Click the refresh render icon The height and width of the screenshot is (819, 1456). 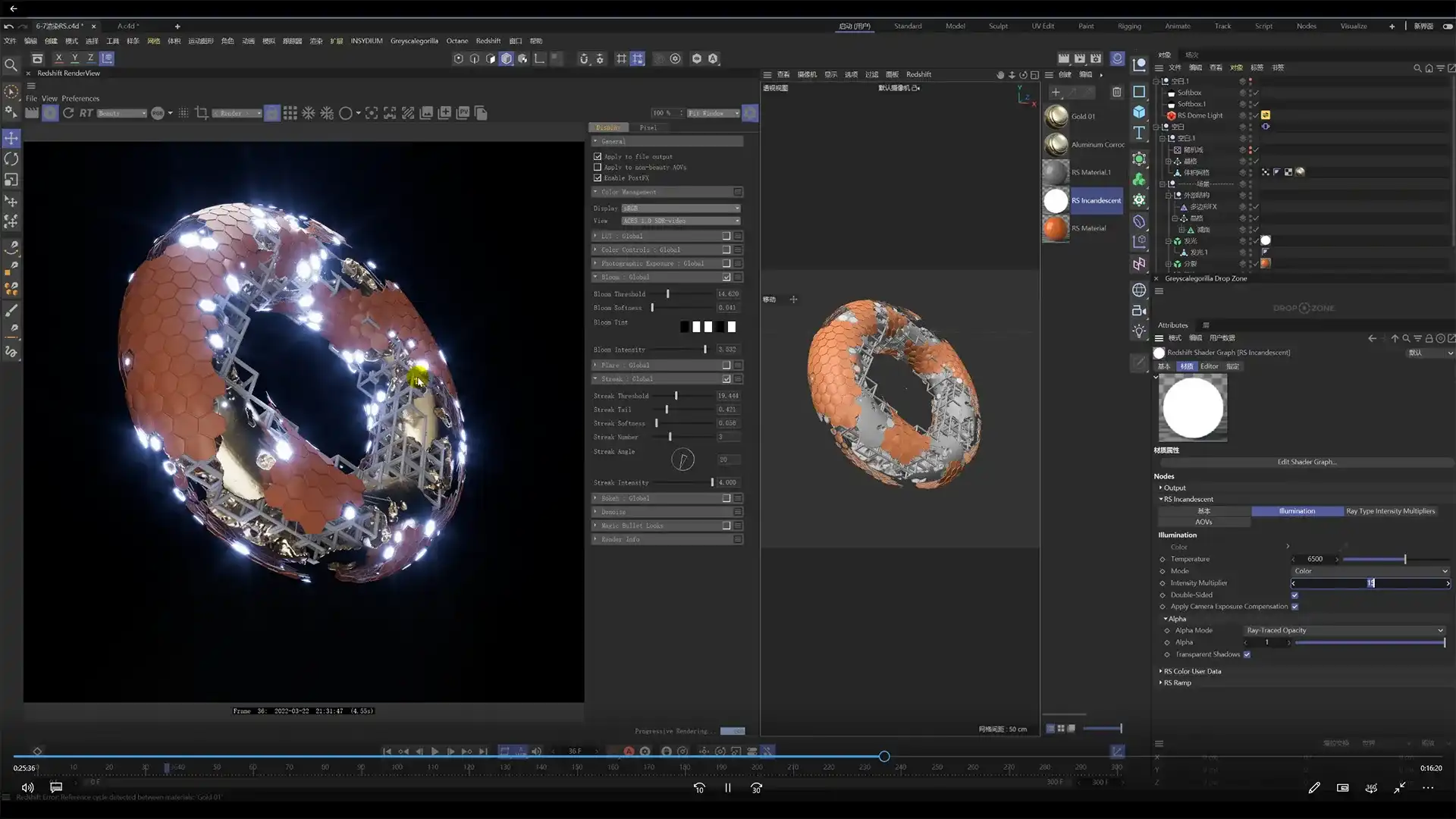point(68,113)
